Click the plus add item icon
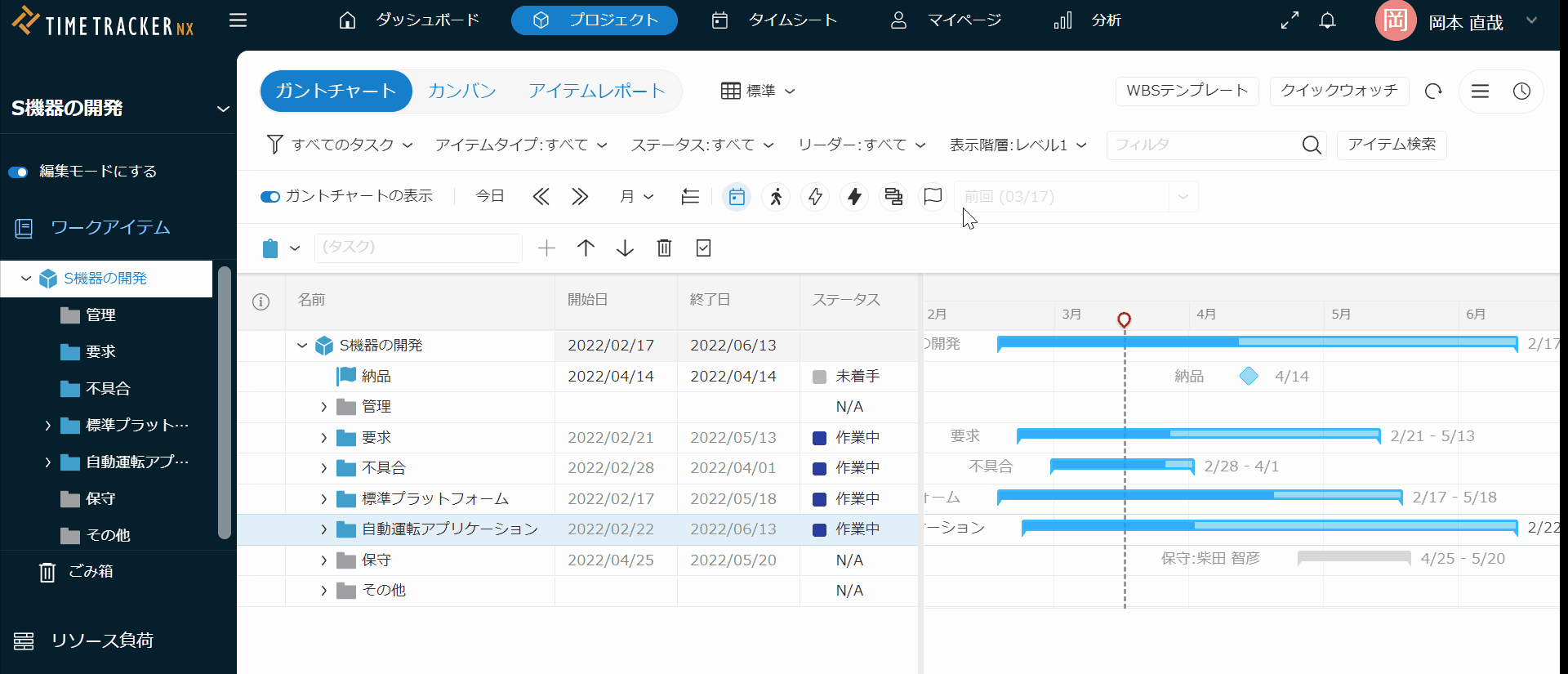 click(x=546, y=248)
